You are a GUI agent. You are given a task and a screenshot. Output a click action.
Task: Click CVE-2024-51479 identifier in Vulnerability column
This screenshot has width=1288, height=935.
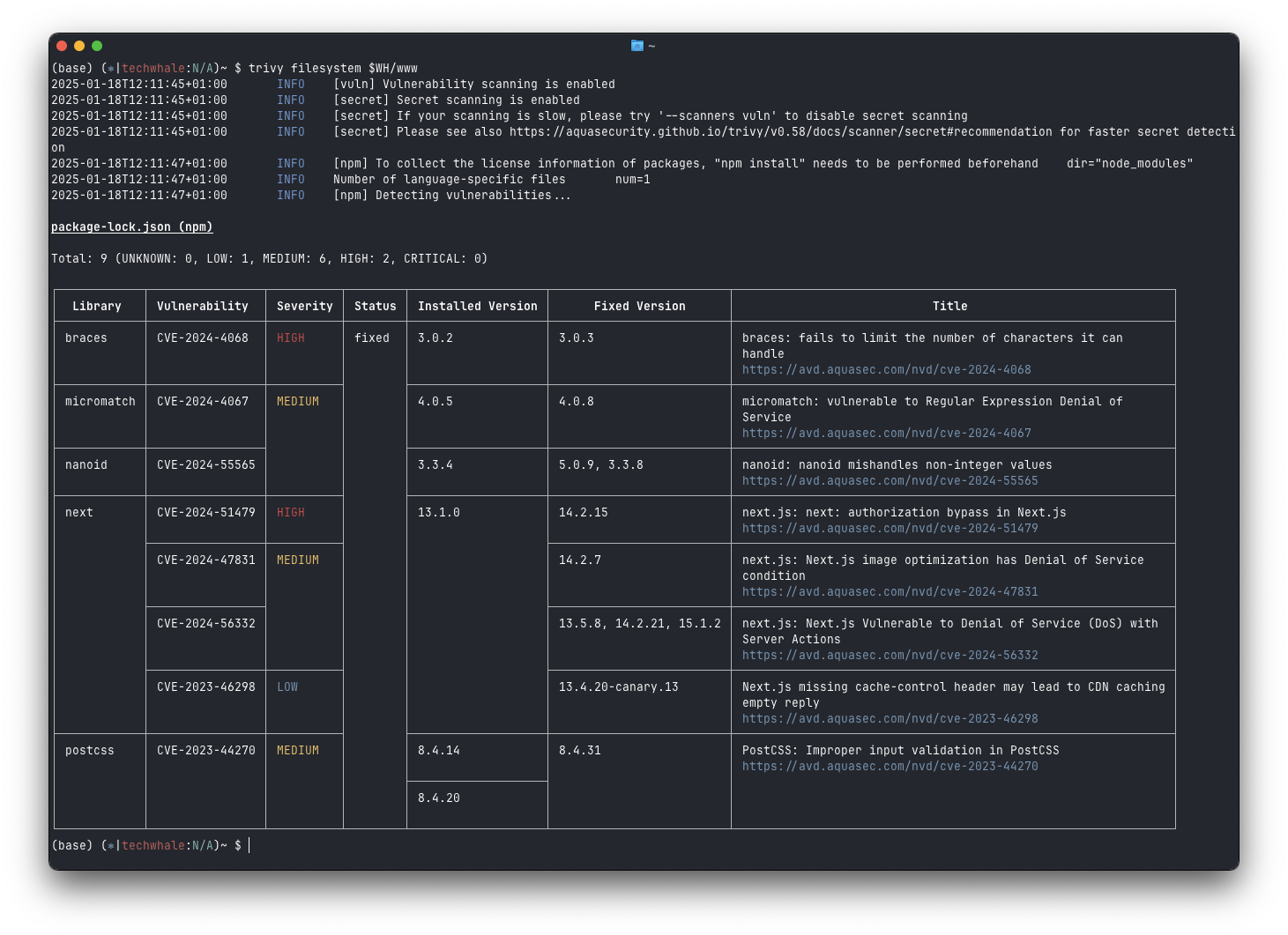click(206, 513)
